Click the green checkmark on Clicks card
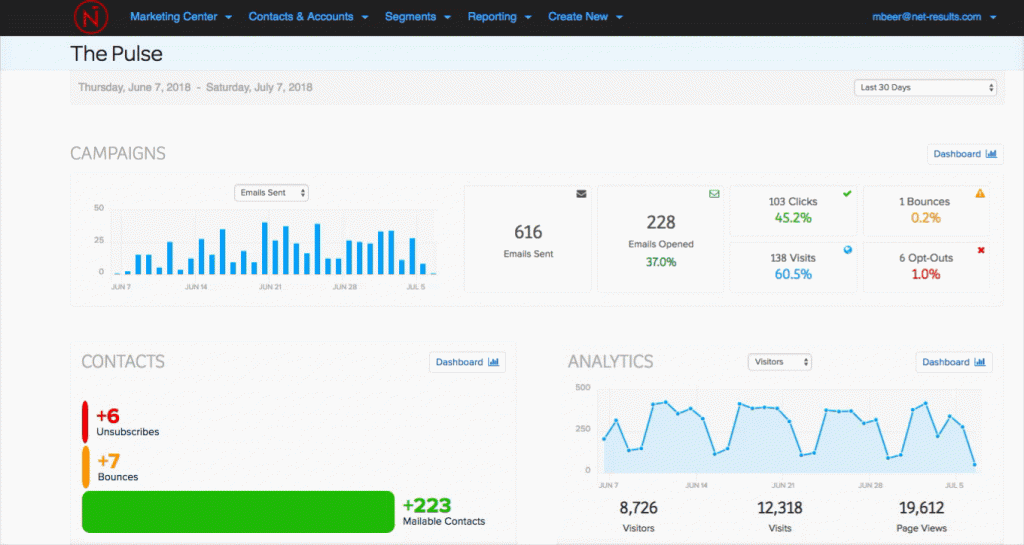 click(847, 193)
